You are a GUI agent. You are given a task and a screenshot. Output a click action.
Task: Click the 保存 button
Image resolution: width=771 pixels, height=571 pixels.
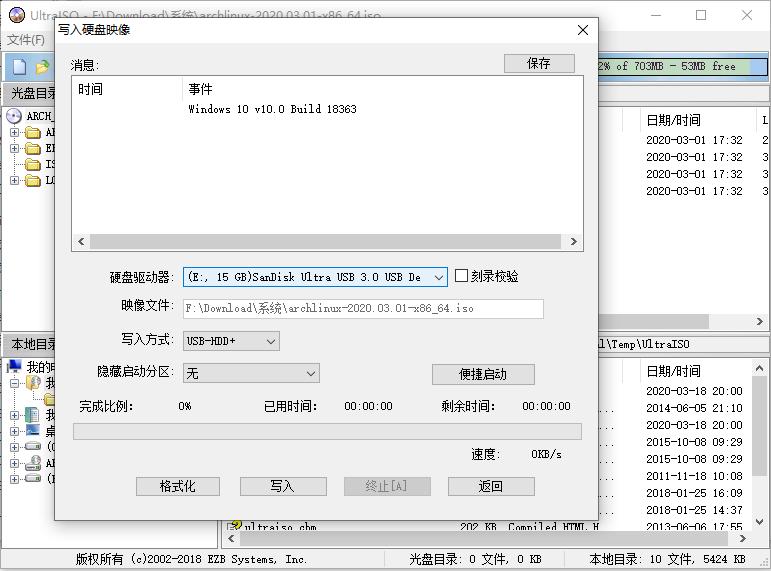pyautogui.click(x=539, y=63)
